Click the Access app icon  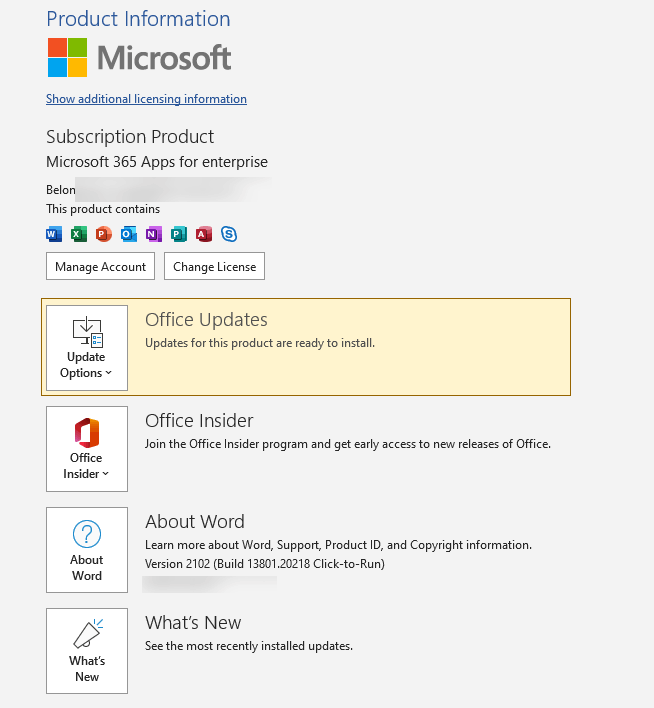tap(204, 234)
